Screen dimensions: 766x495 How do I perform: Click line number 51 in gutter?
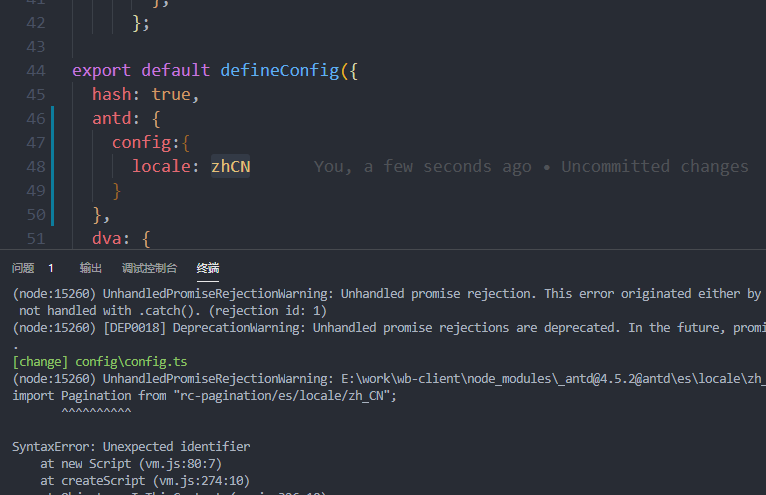click(x=36, y=239)
